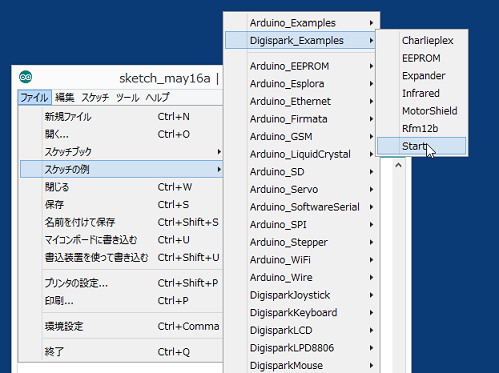Open the Charlieplex example
The image size is (499, 373).
tap(422, 41)
